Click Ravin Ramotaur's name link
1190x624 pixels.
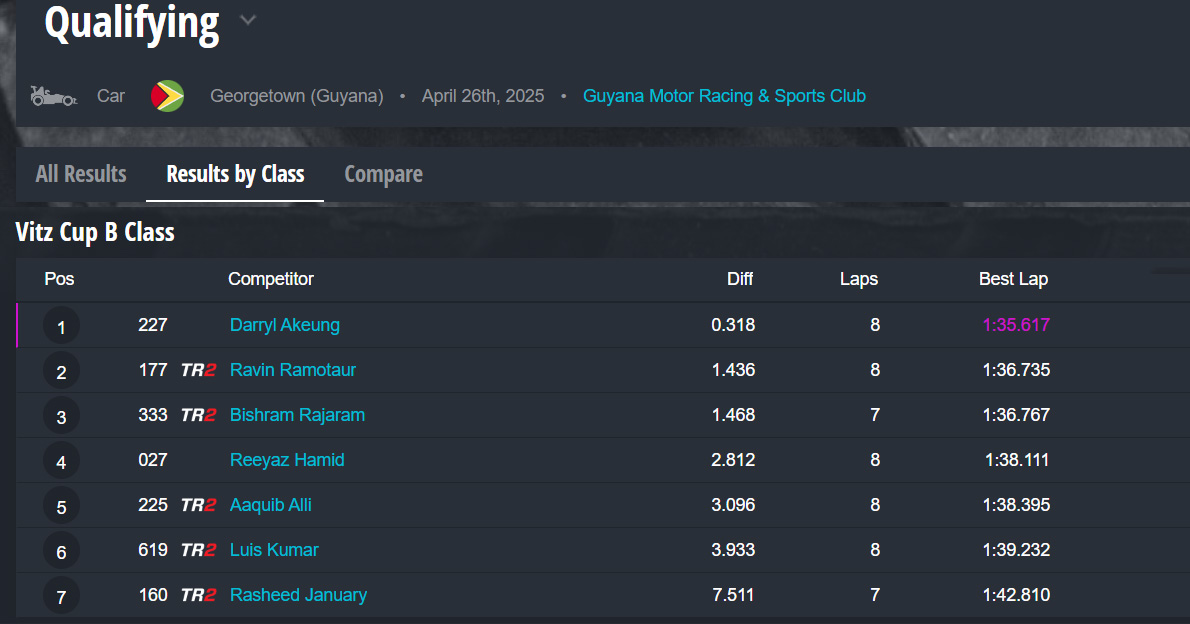coord(293,370)
